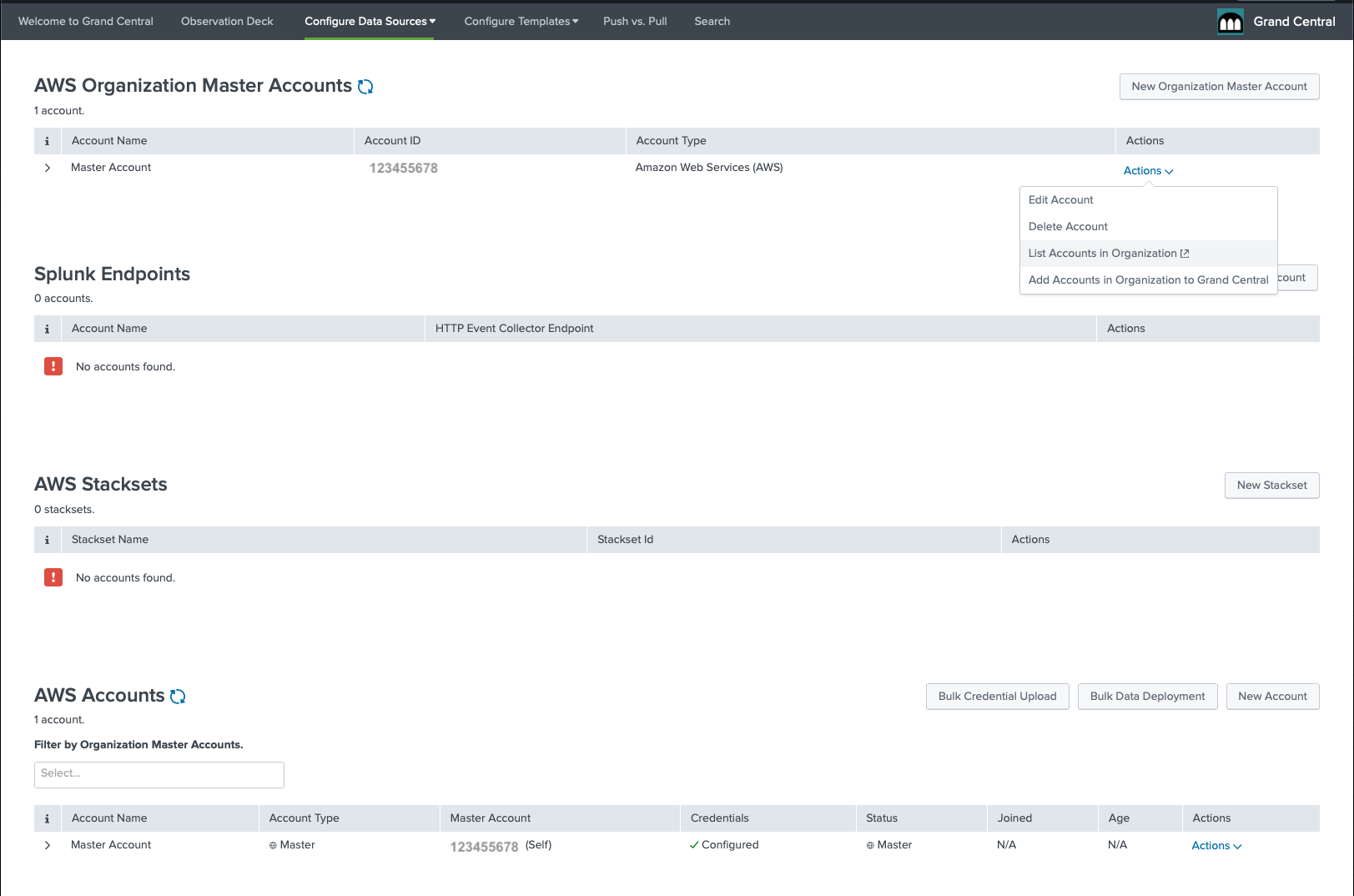Click the red alert icon under AWS Stacksets
The height and width of the screenshot is (896, 1354).
[53, 577]
